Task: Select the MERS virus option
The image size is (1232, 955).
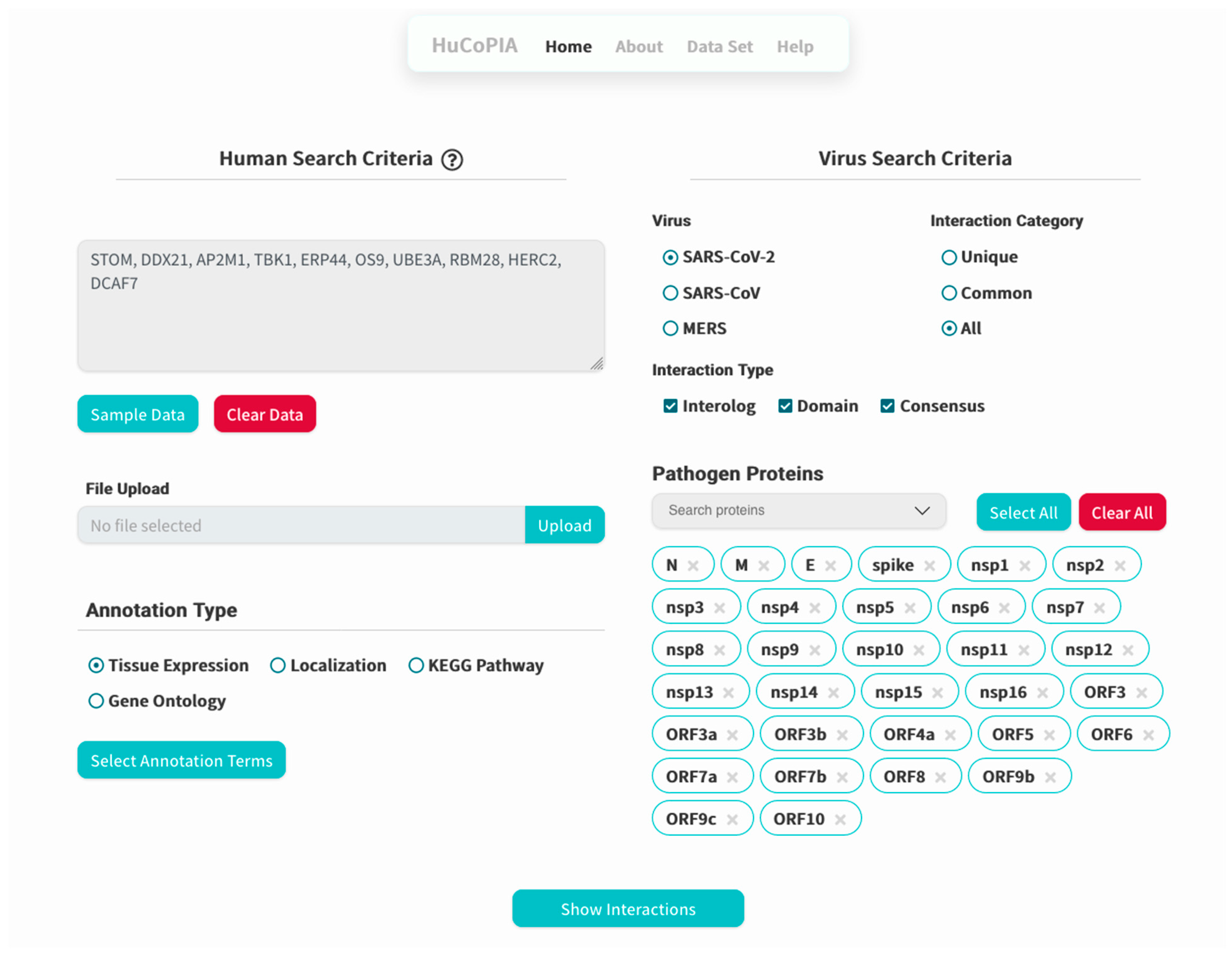Action: (x=670, y=328)
